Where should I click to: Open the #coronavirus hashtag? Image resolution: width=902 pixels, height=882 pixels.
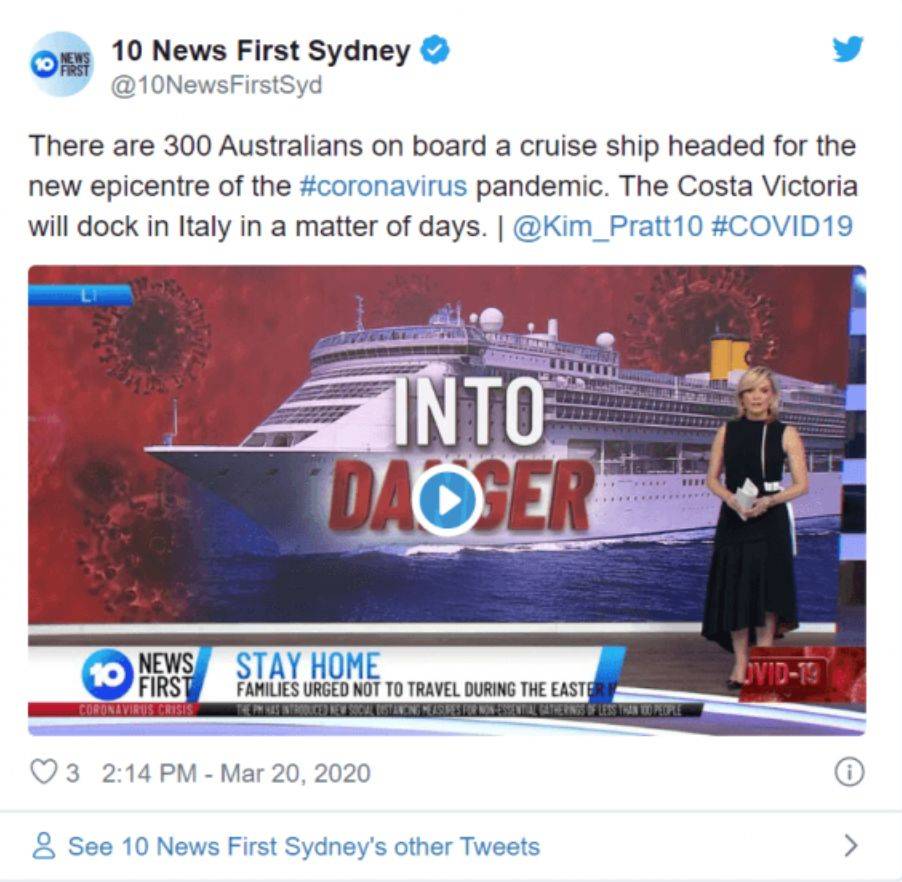pyautogui.click(x=384, y=186)
